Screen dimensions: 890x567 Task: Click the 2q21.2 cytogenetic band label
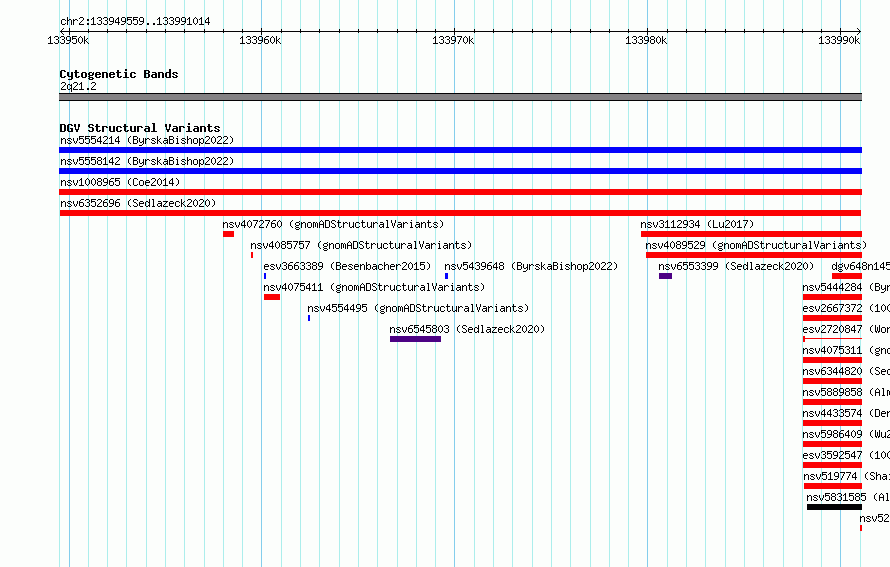[x=78, y=86]
